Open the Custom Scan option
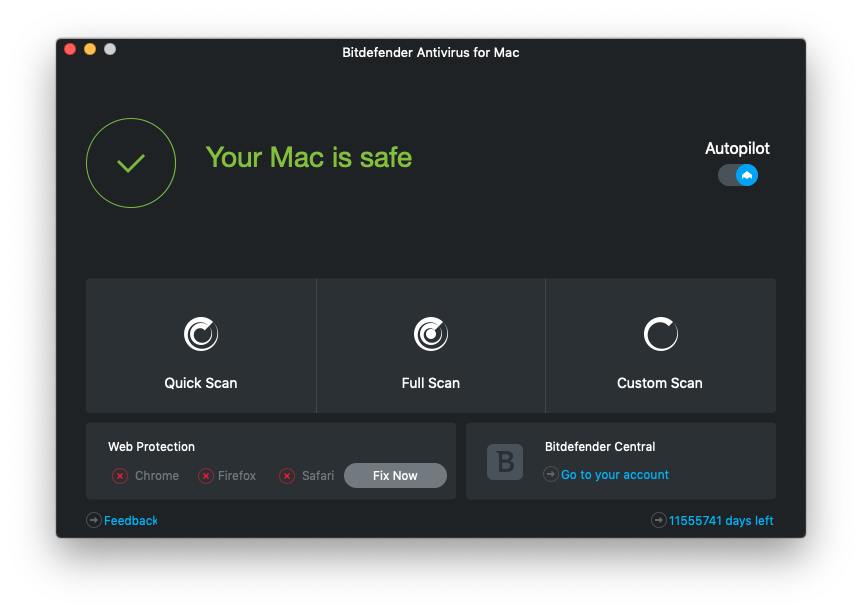The image size is (862, 612). point(660,345)
